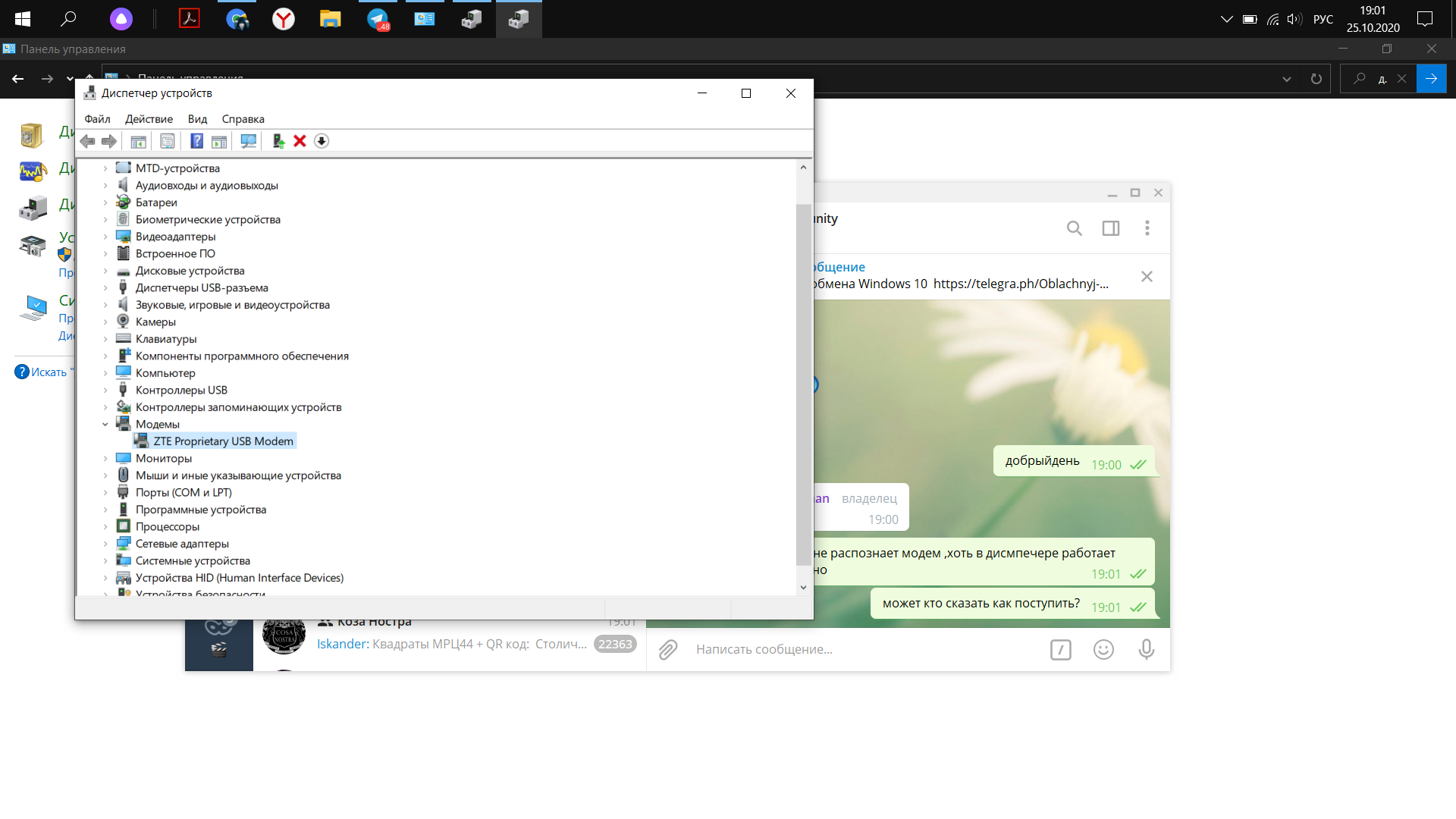Open Yandex Browser from the taskbar
This screenshot has width=1456, height=819.
coord(284,19)
